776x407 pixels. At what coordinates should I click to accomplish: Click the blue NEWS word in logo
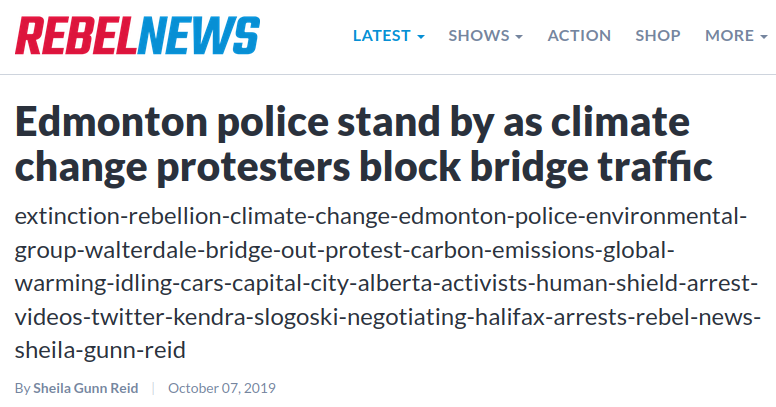tap(199, 35)
